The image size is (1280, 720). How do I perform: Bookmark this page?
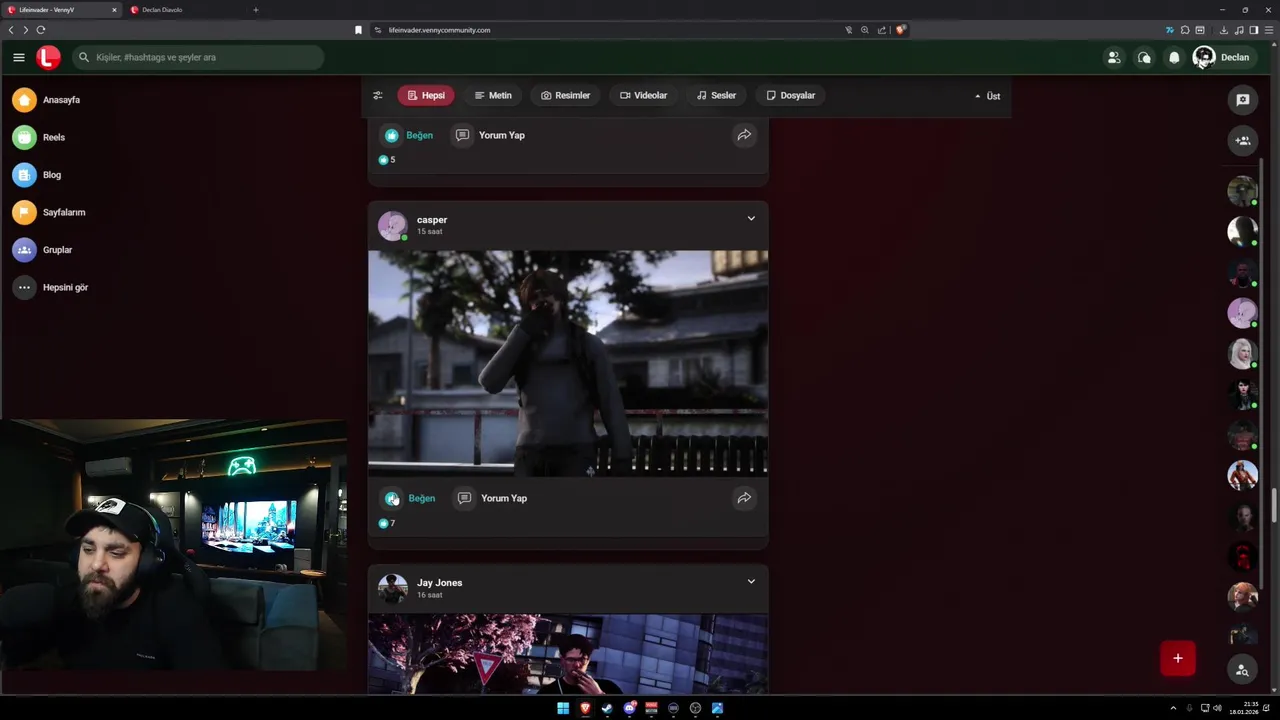click(x=358, y=30)
